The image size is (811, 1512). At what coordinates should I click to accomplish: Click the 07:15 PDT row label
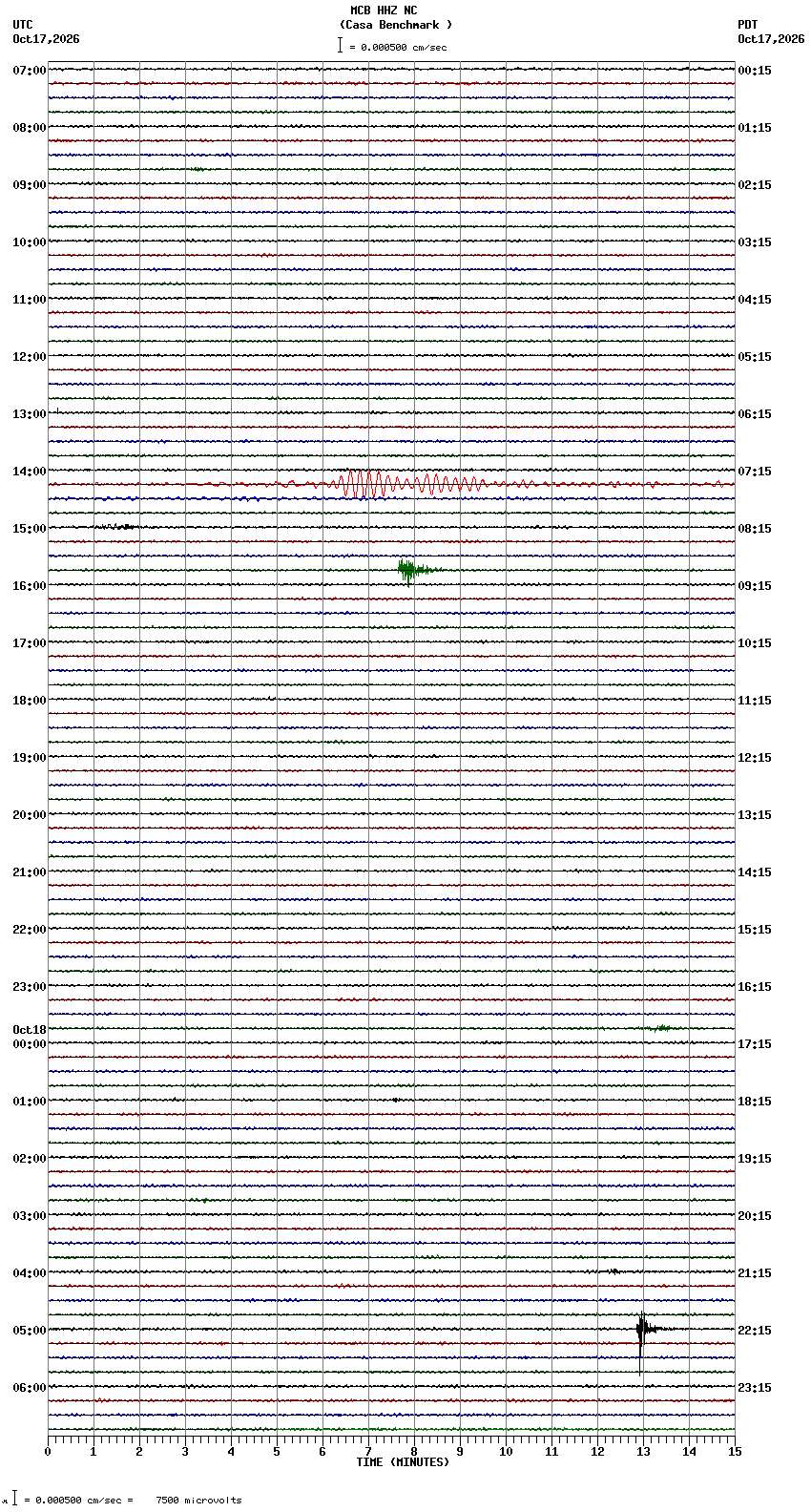755,472
